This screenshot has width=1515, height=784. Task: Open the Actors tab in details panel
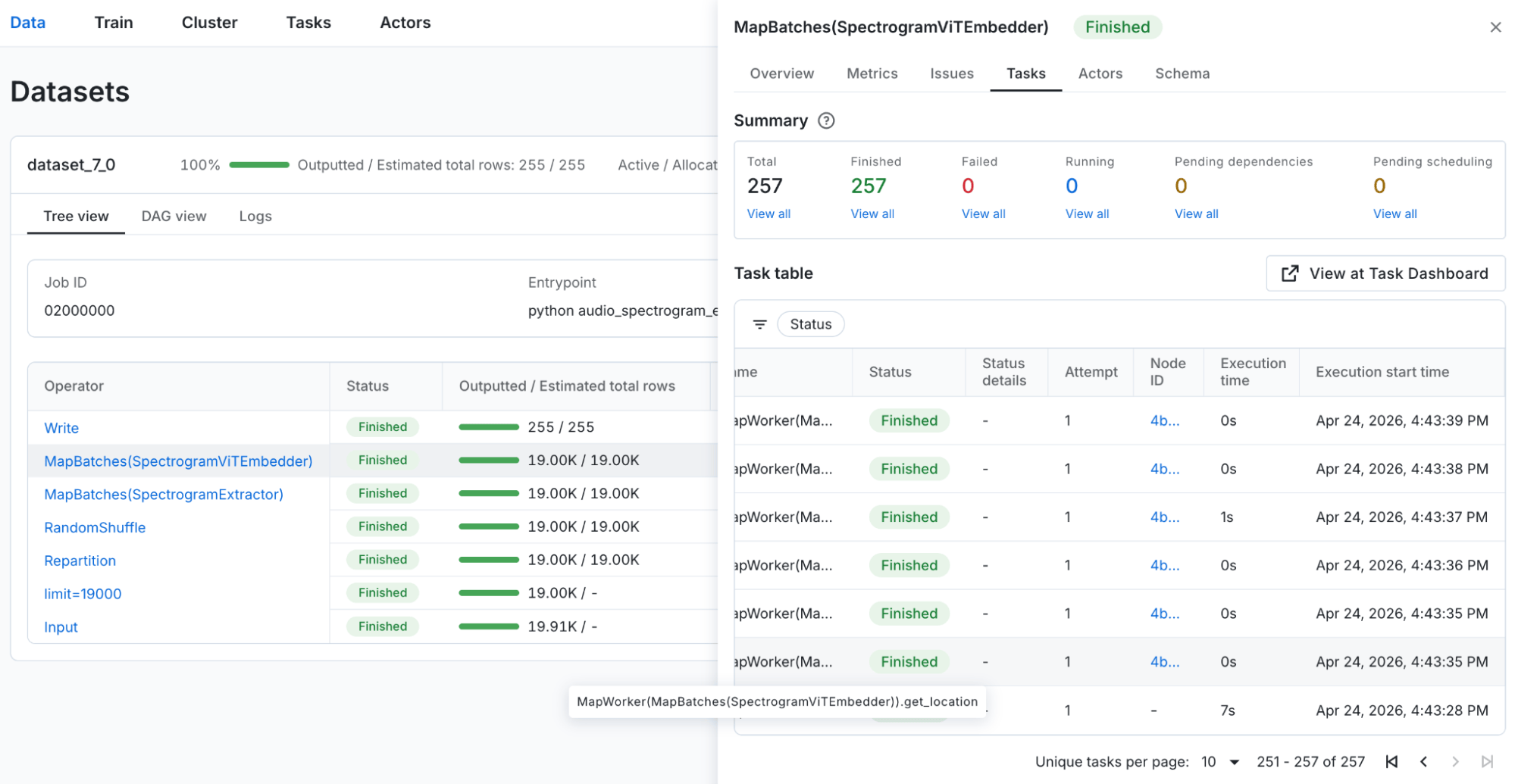point(1100,73)
